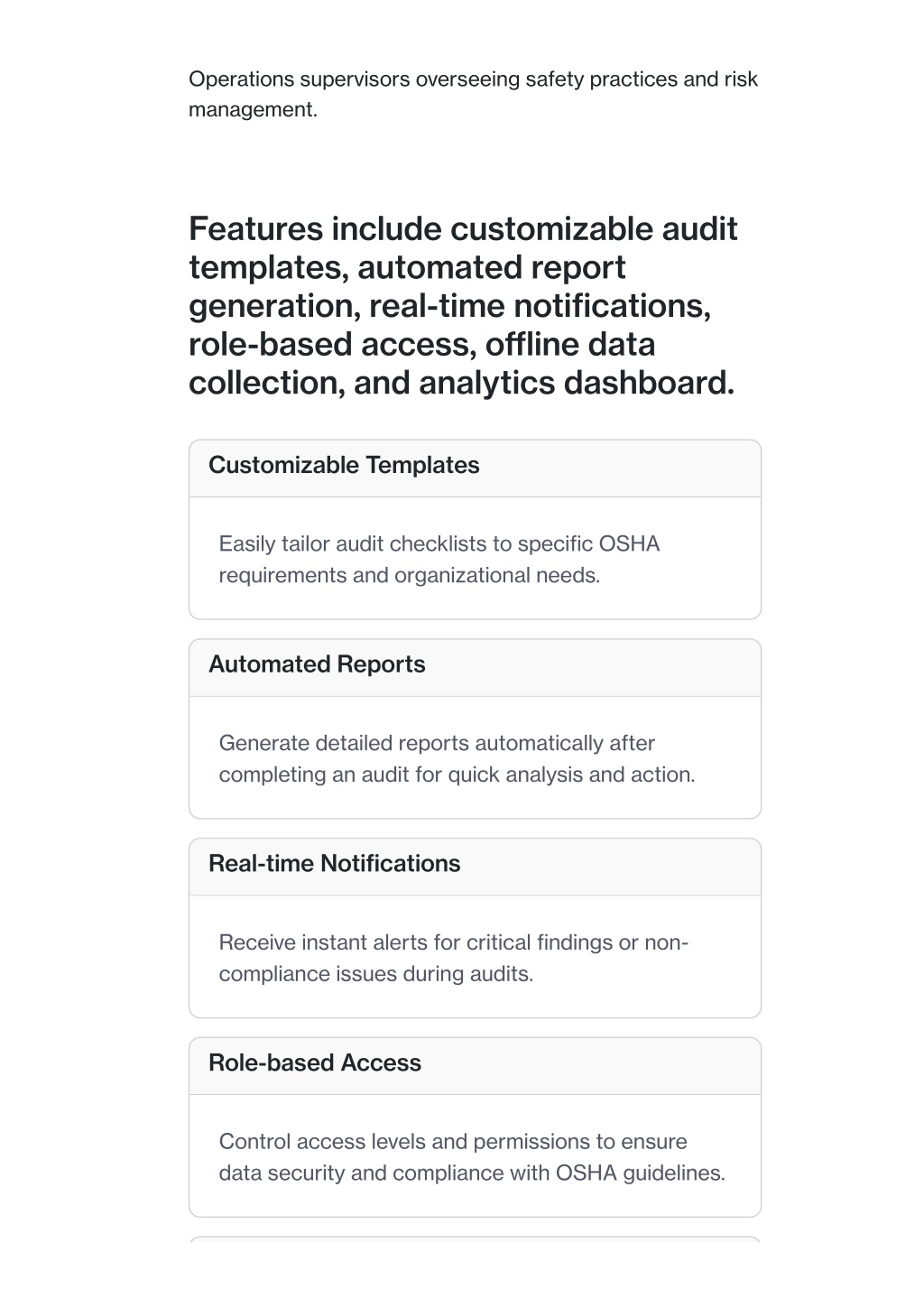
Task: Click the Automated Reports card header
Action: pos(475,667)
